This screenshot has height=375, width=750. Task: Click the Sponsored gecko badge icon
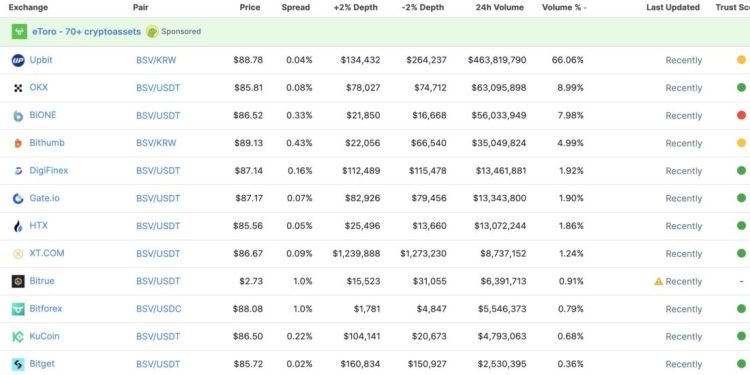(x=152, y=32)
